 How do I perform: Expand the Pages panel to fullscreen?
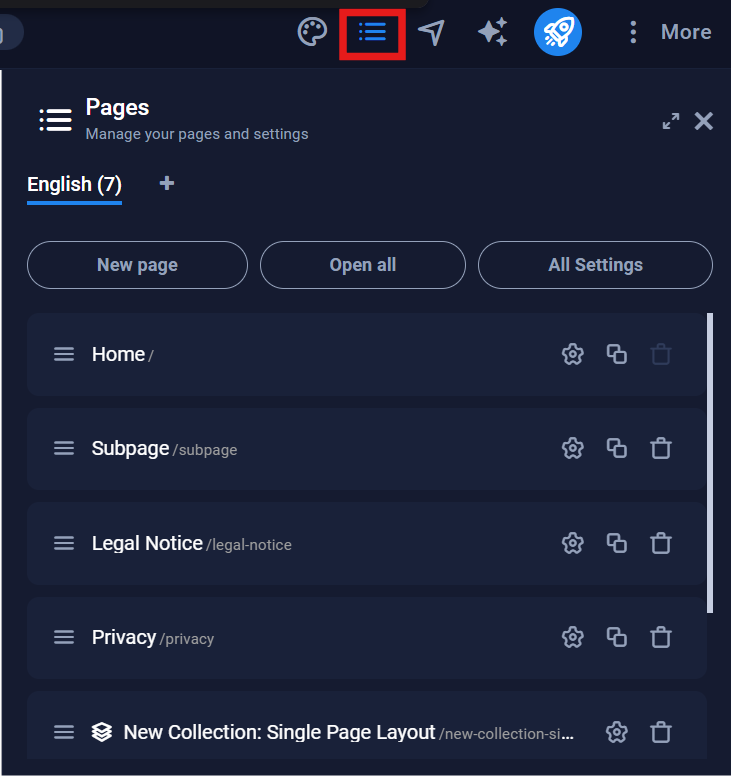671,121
